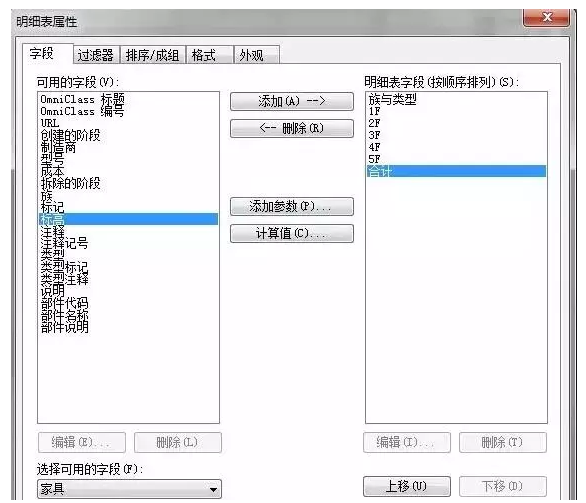Click the 编辑(I)... button under schedule fields
The width and height of the screenshot is (586, 503).
tap(407, 442)
